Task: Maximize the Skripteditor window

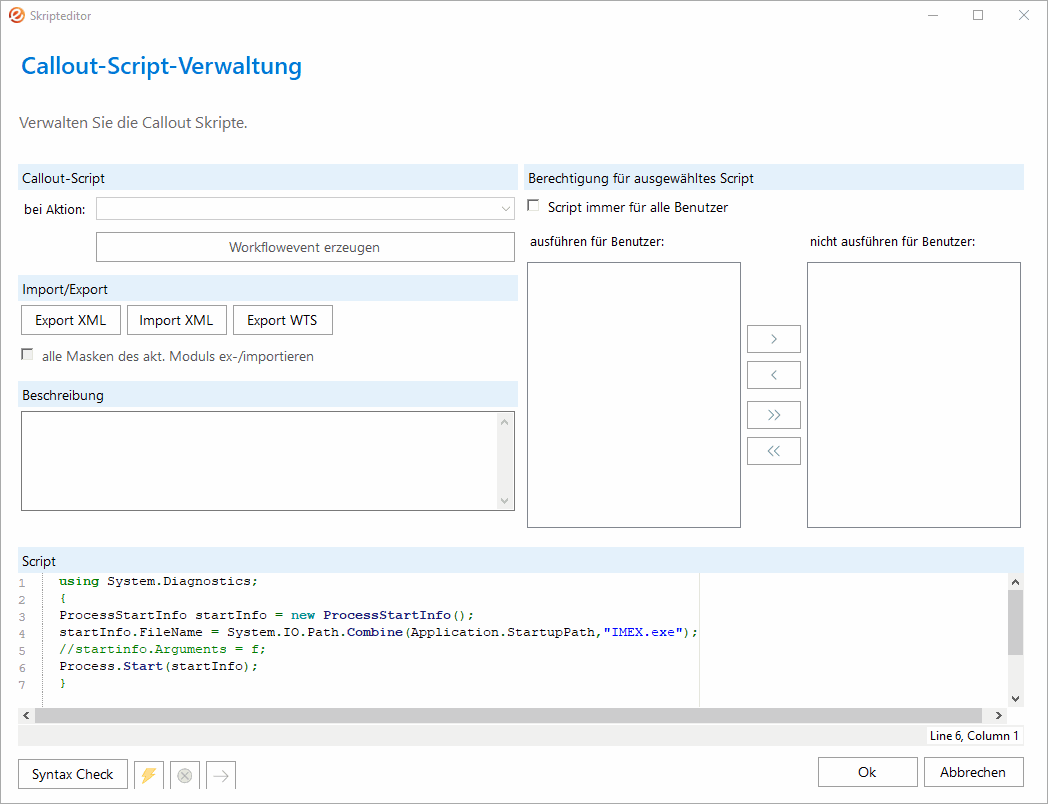Action: coord(978,15)
